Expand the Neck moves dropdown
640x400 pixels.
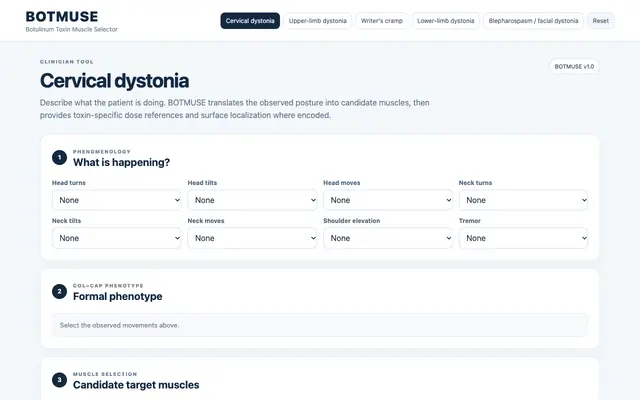pos(252,238)
